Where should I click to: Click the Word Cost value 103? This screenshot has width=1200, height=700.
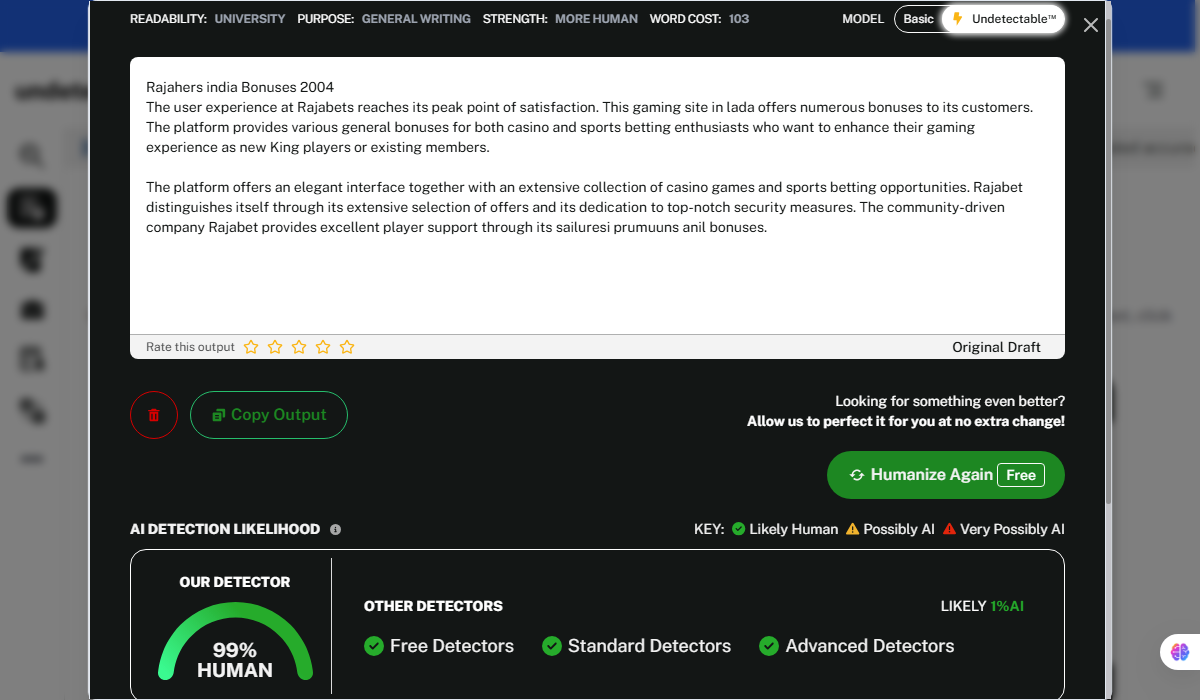click(x=739, y=19)
